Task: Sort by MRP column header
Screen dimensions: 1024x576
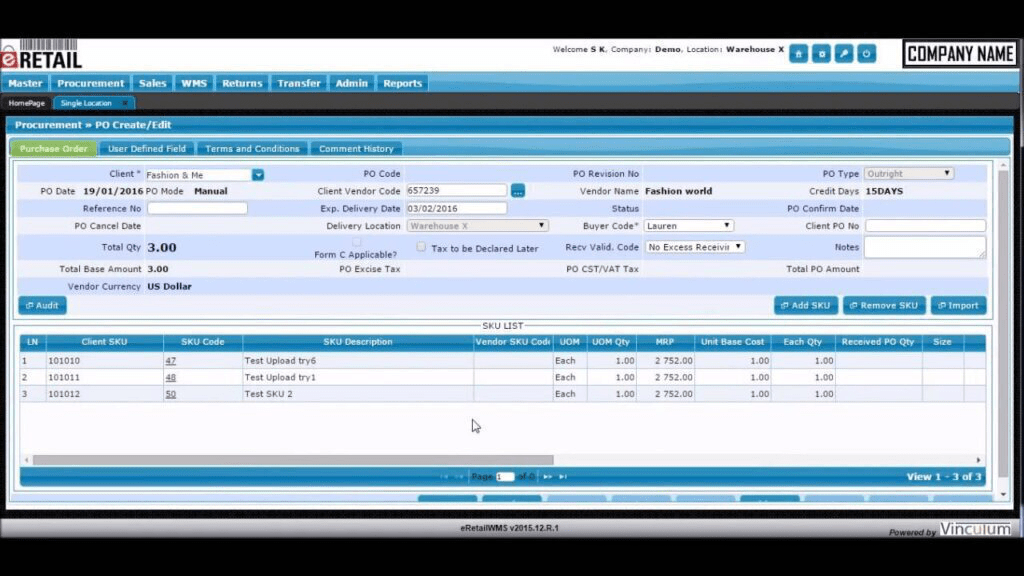Action: (x=665, y=342)
